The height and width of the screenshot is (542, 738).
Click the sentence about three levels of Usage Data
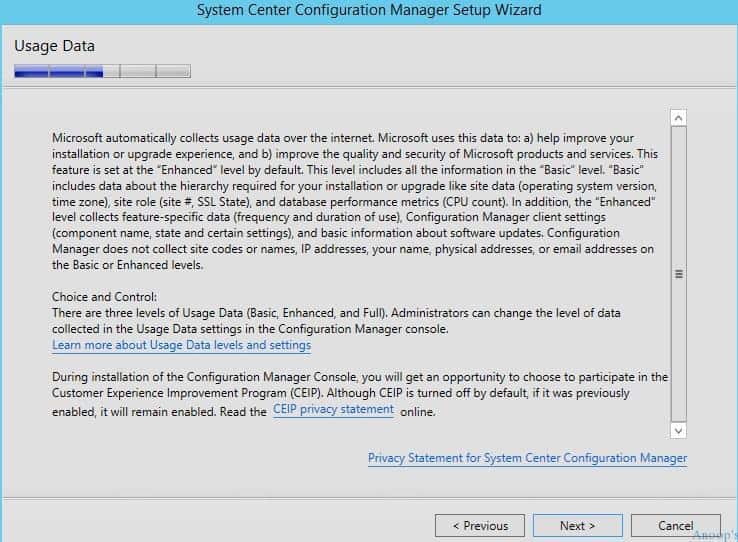point(336,321)
